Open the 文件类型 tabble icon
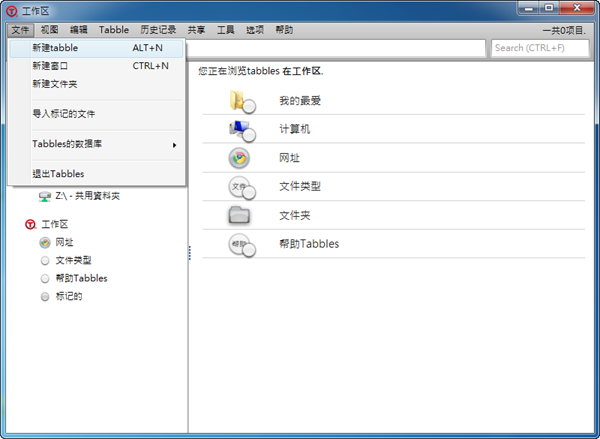This screenshot has height=439, width=600. [242, 187]
